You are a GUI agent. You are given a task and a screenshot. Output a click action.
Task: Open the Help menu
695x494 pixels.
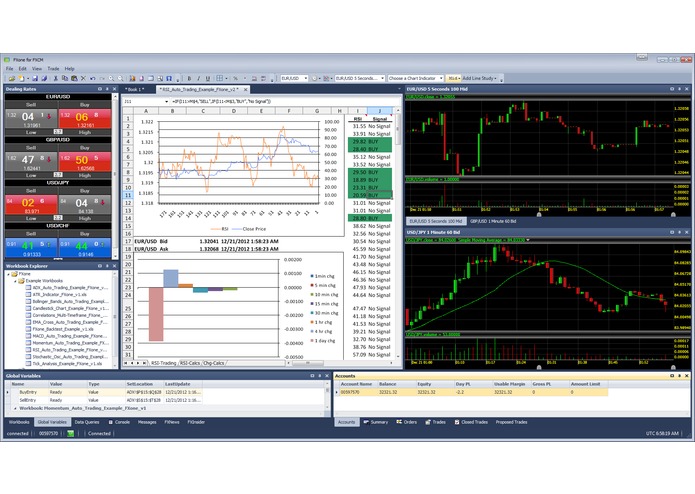click(70, 69)
